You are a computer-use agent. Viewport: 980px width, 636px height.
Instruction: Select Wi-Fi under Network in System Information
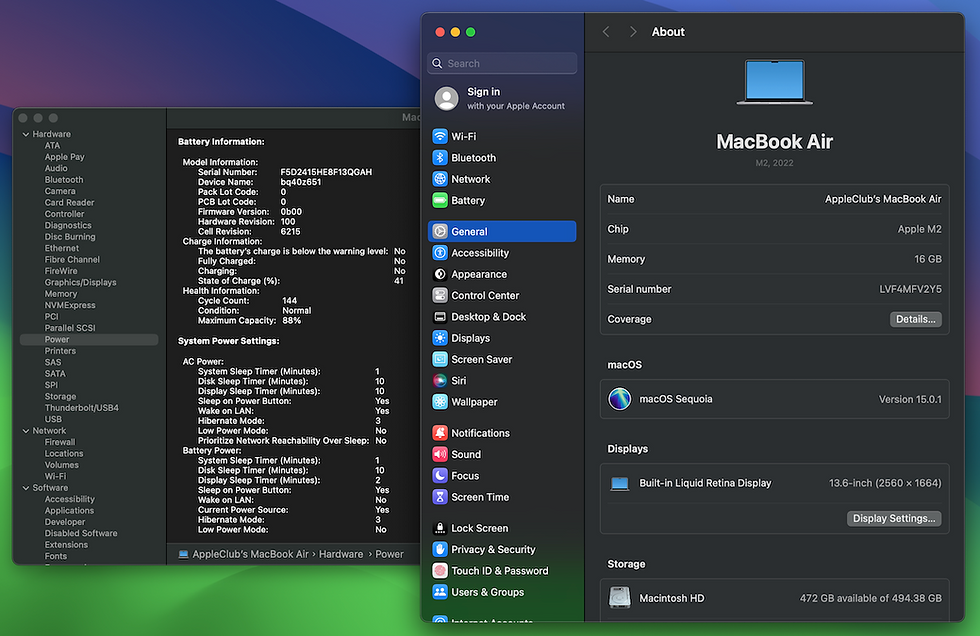tap(55, 477)
